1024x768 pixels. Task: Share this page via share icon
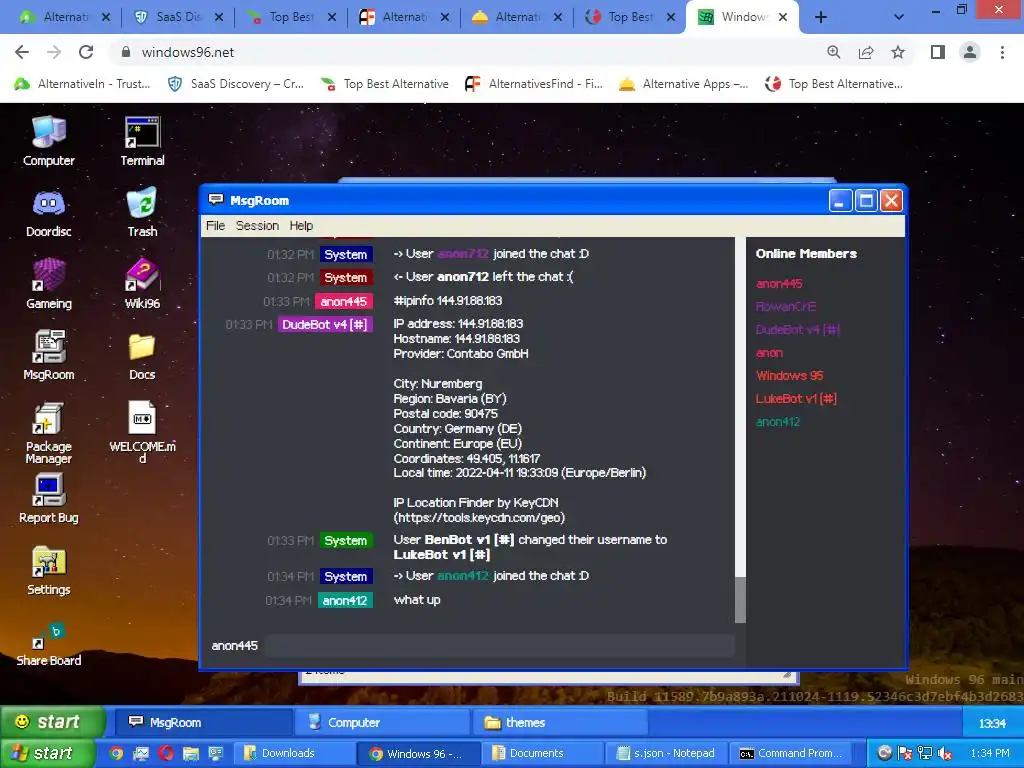tap(866, 52)
